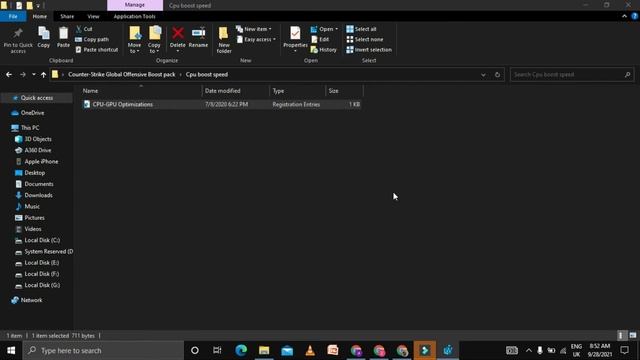The width and height of the screenshot is (640, 360).
Task: Open Network in navigation pane
Action: pos(31,300)
